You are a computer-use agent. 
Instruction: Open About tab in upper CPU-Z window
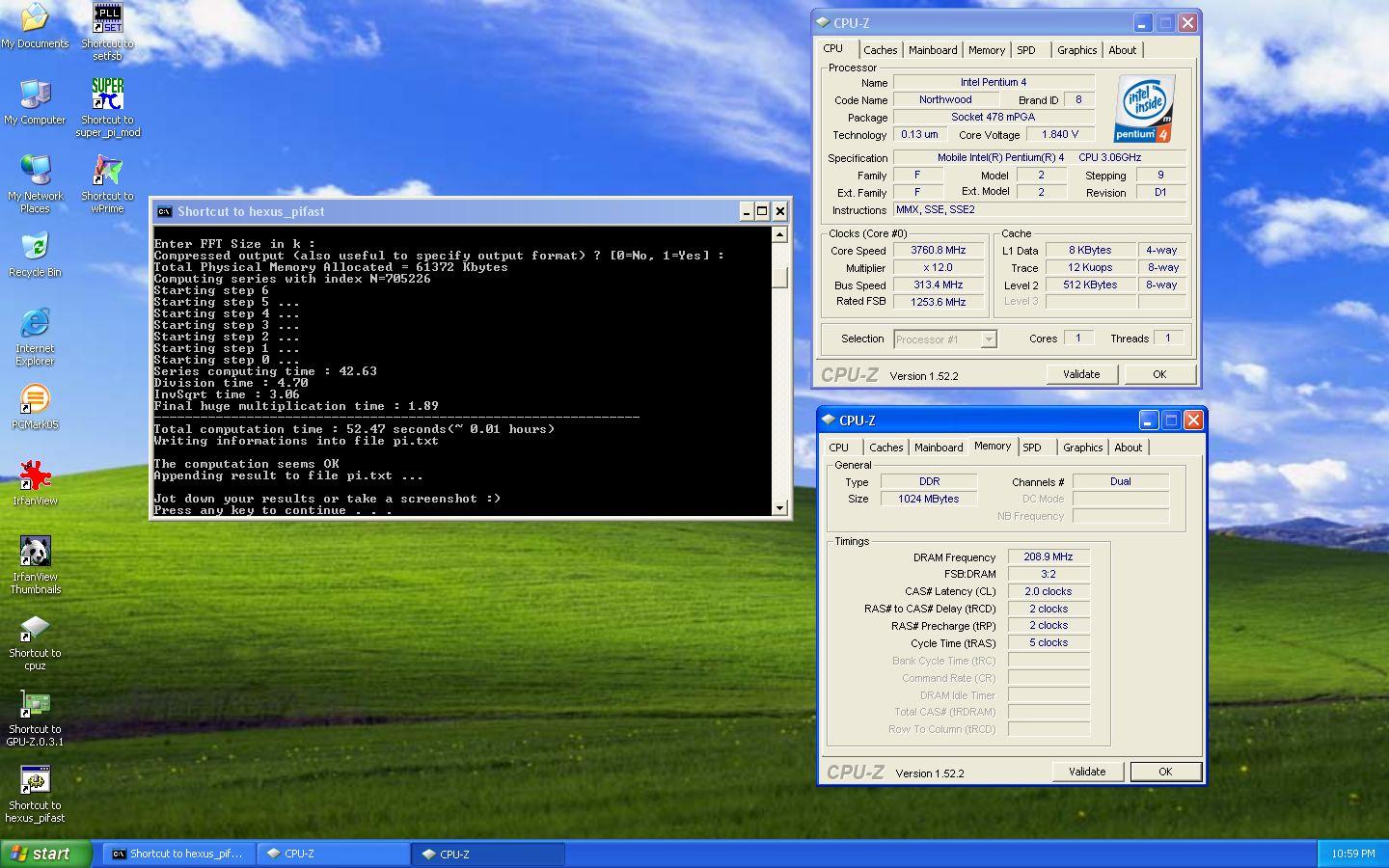(1122, 50)
